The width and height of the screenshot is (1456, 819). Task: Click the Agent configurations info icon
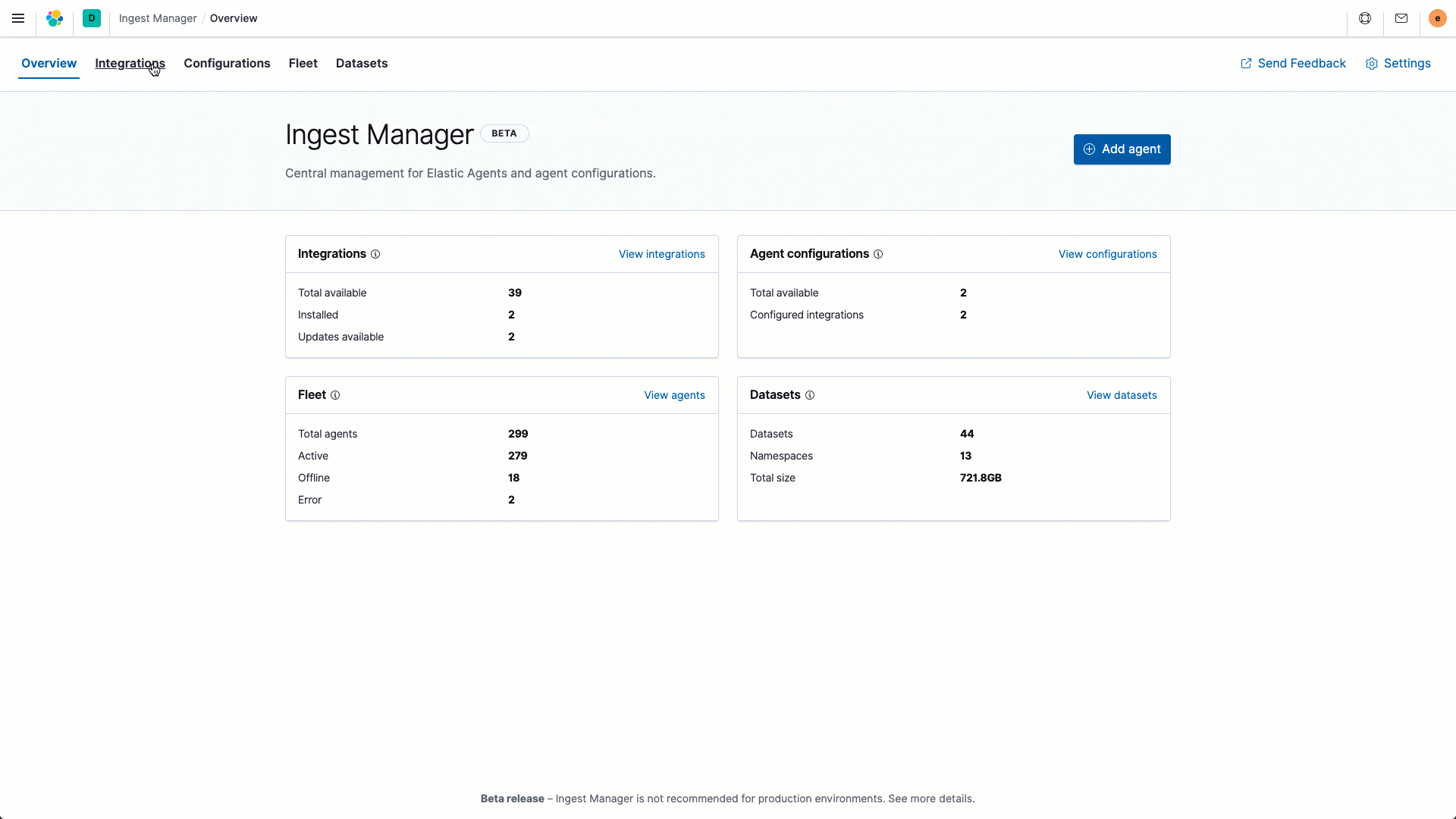click(878, 255)
